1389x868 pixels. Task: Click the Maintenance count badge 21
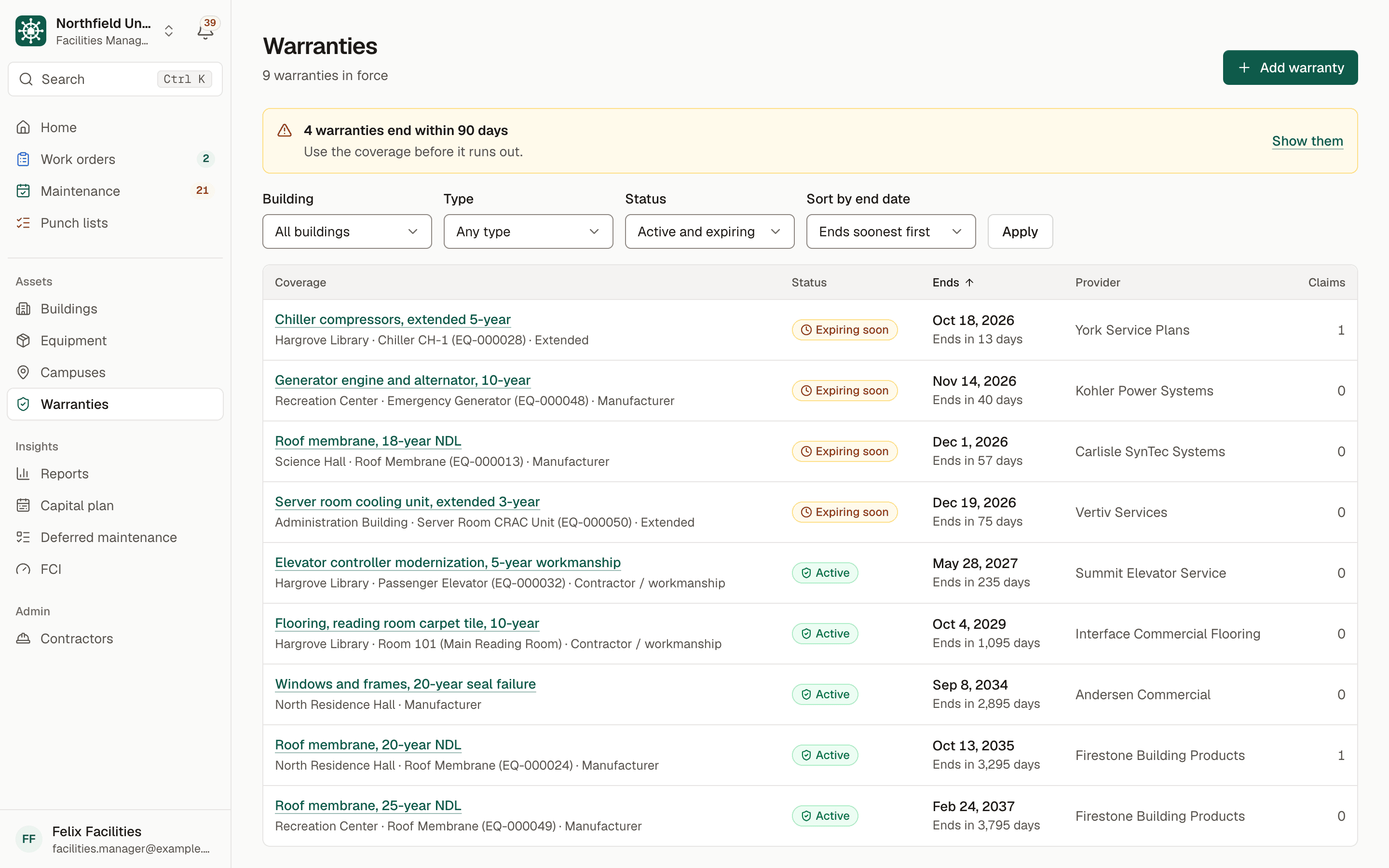[202, 190]
